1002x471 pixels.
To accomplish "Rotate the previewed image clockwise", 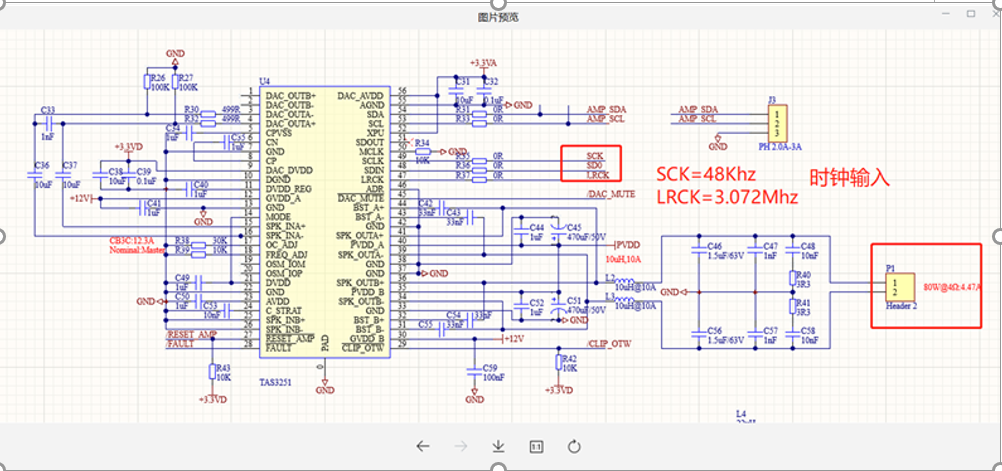I will (574, 447).
